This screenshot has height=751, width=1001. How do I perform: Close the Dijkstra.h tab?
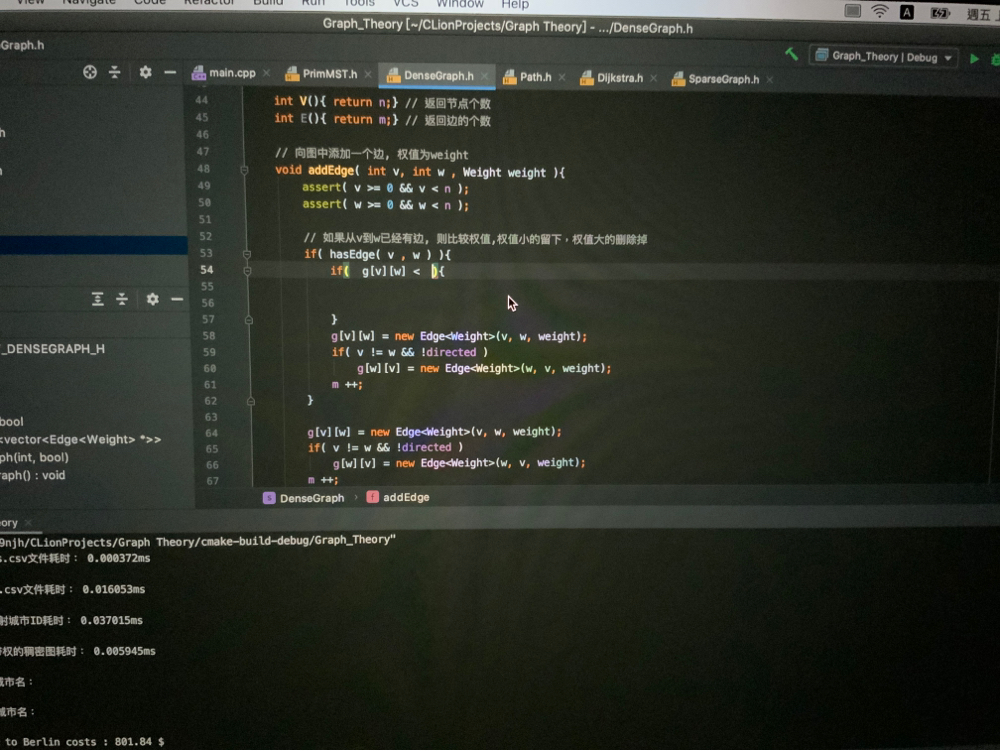654,79
